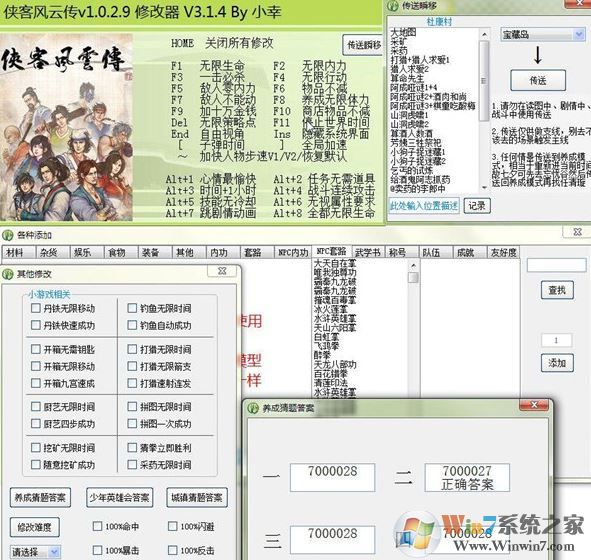Image resolution: width=591 pixels, height=560 pixels.
Task: Click the NPC套路 list scrollbar thumb
Action: pyautogui.click(x=413, y=277)
